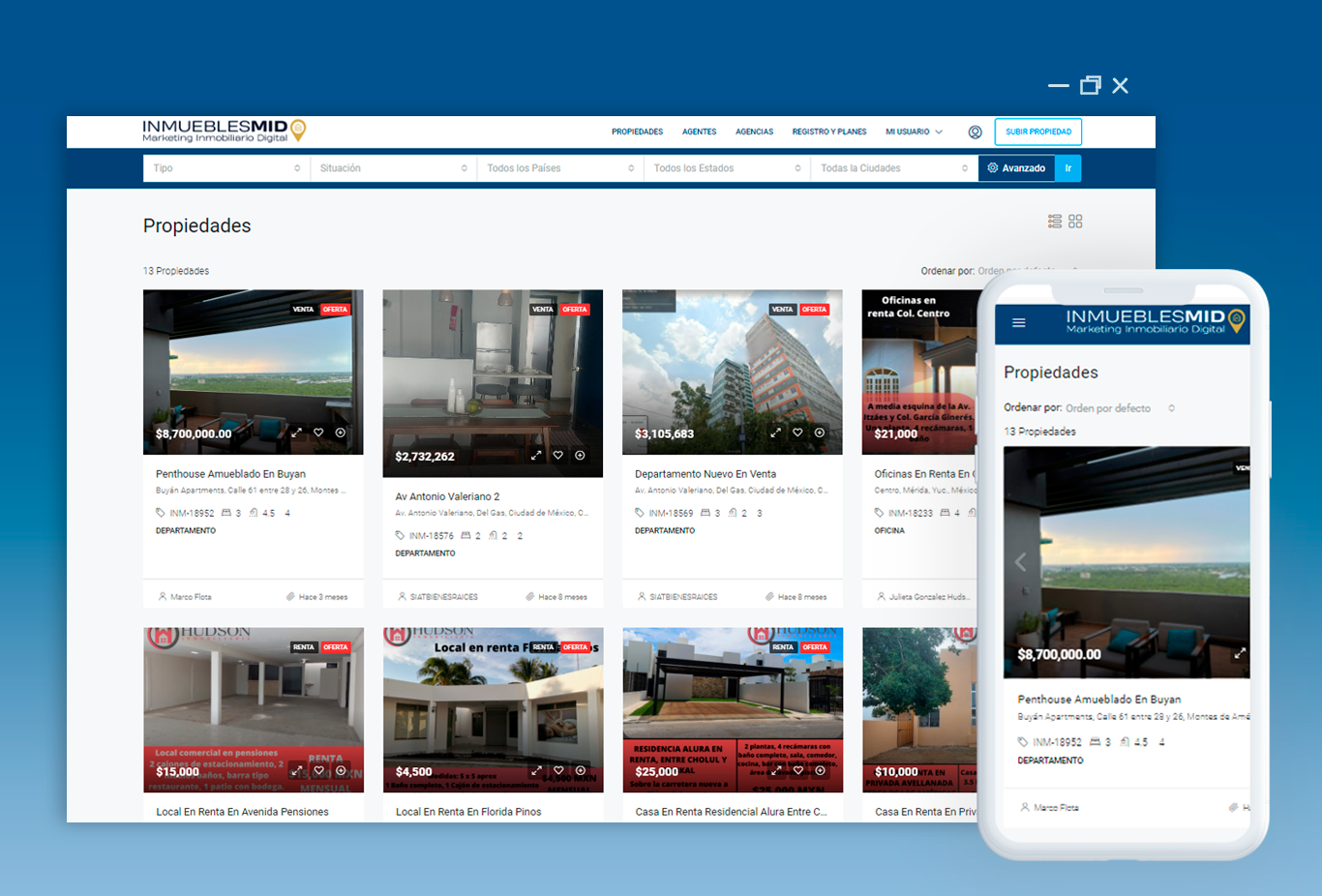Switch to grid view layout

tap(1075, 222)
